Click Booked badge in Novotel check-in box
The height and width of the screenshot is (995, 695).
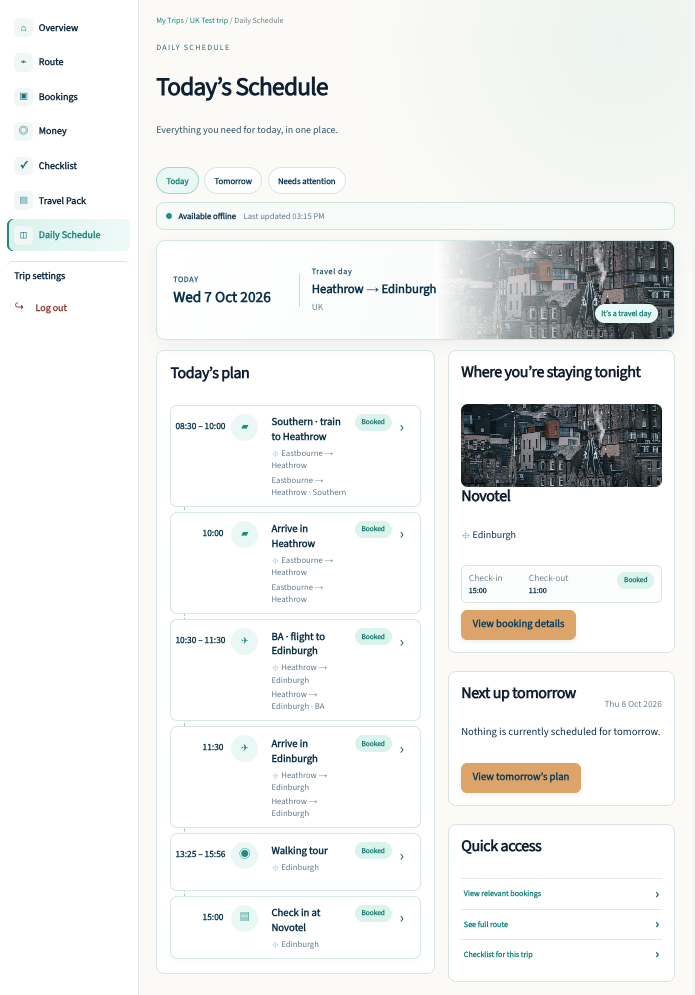coord(635,580)
